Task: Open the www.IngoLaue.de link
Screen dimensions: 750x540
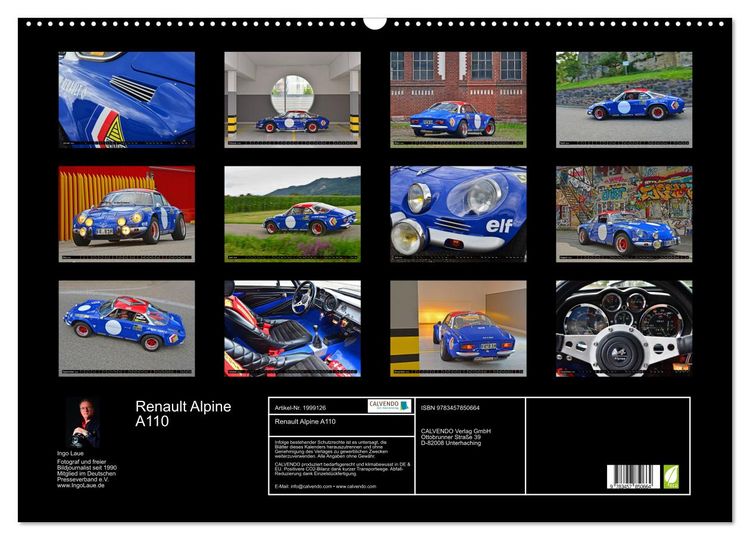Action: click(x=80, y=485)
